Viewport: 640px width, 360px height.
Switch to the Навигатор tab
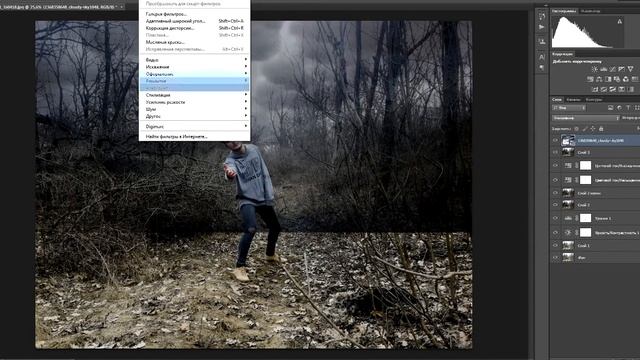(590, 11)
